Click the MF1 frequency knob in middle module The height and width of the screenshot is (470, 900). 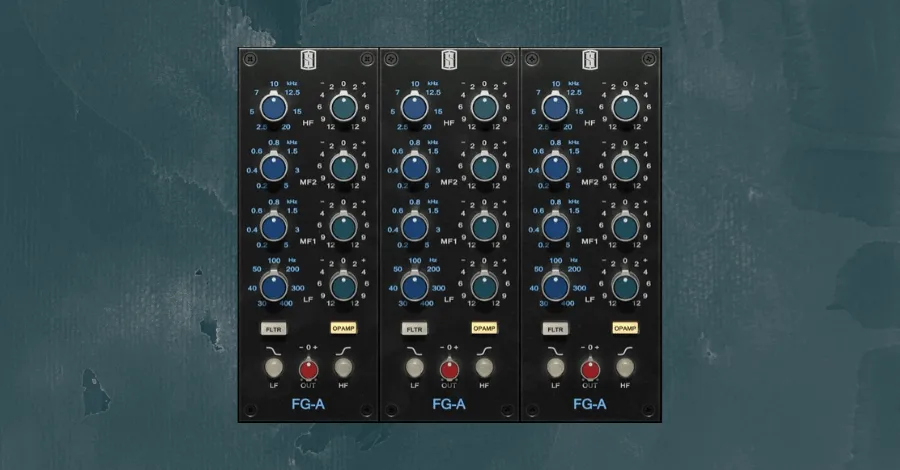point(414,227)
